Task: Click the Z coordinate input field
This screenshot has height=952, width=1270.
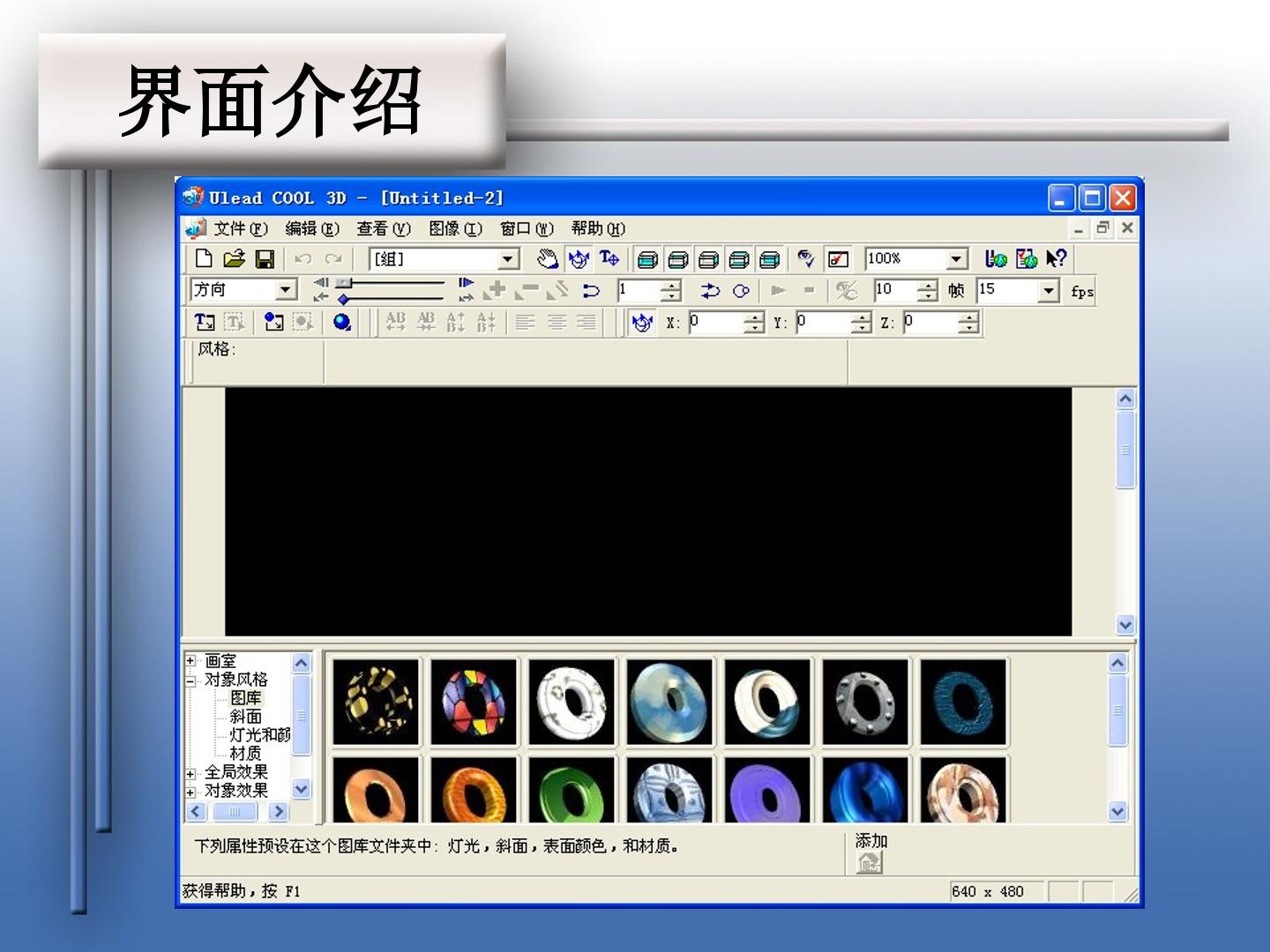Action: pyautogui.click(x=931, y=323)
